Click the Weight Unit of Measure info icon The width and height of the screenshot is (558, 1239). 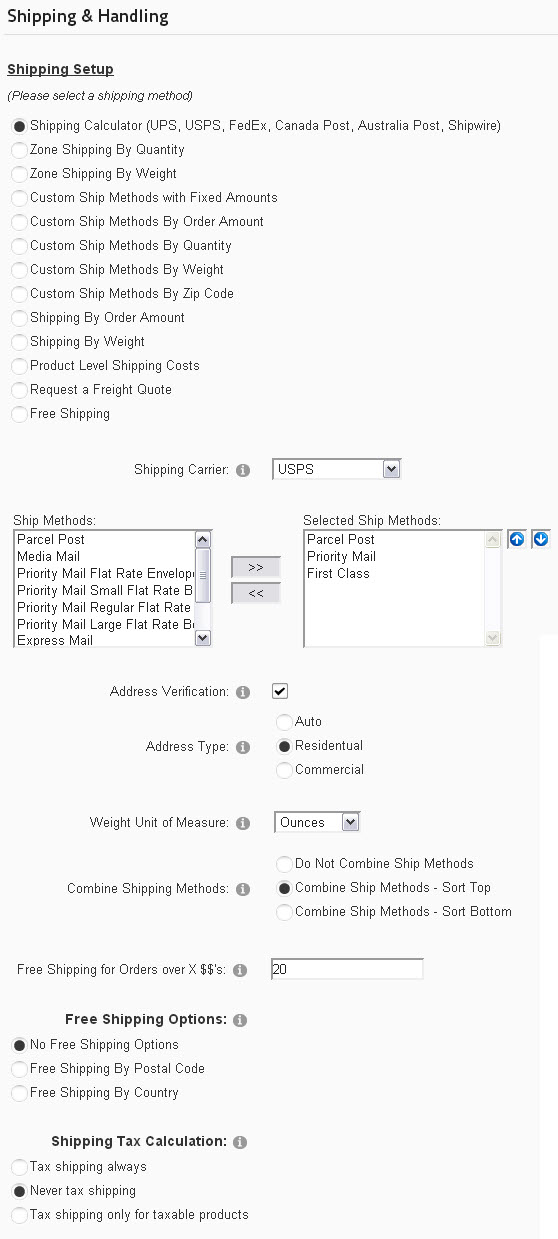click(x=243, y=824)
